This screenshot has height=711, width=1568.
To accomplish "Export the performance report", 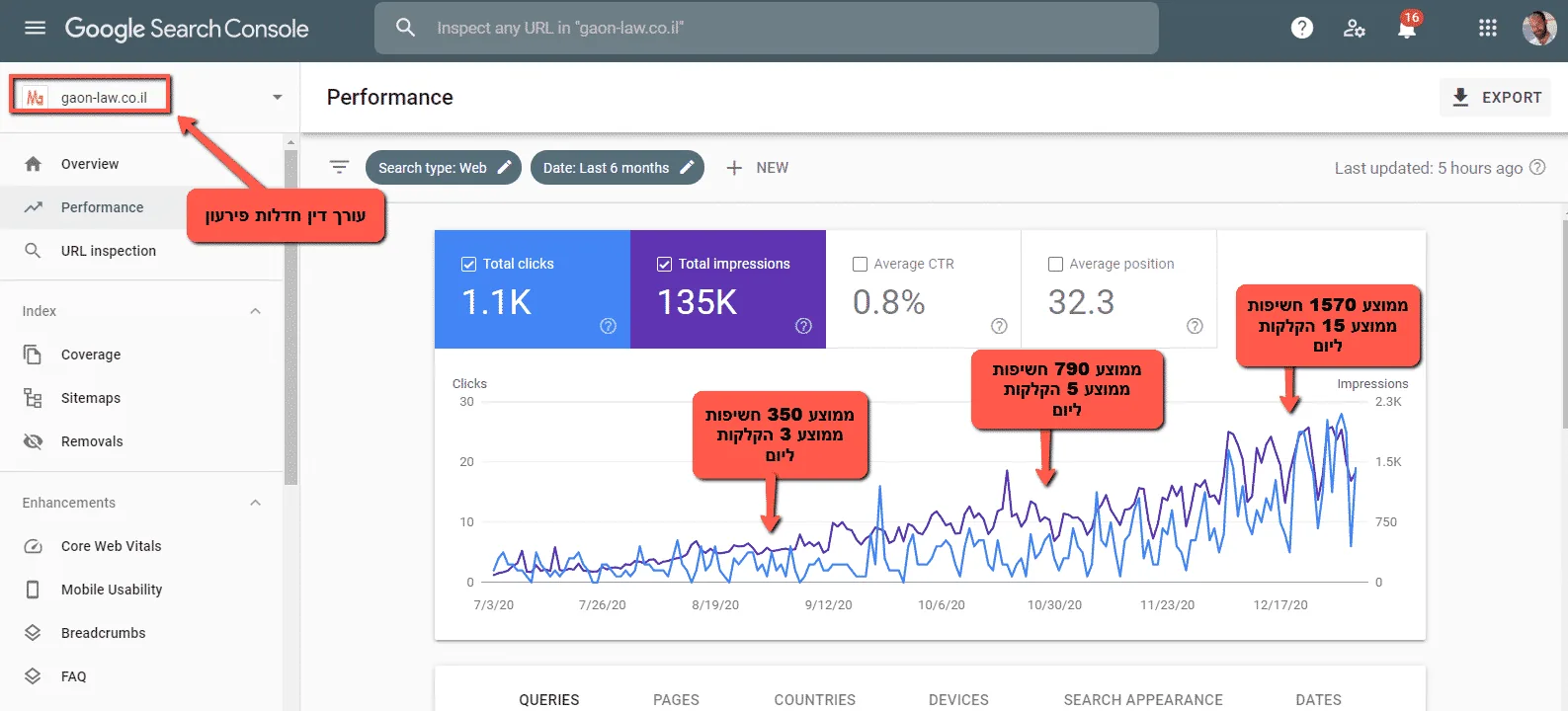I will 1495,97.
